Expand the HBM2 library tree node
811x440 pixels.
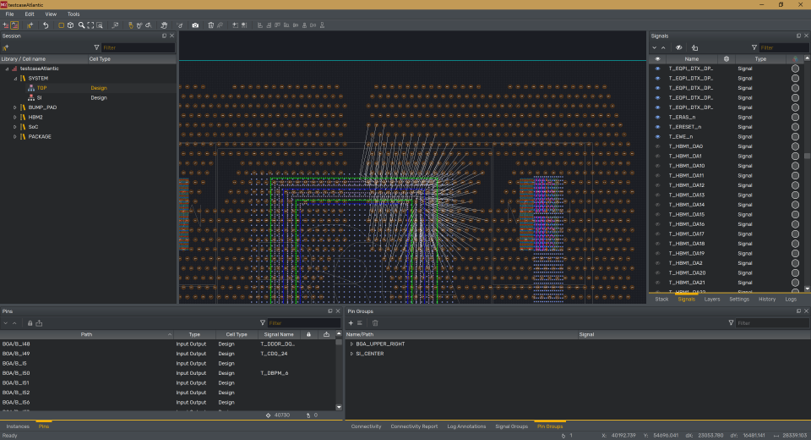pos(15,117)
